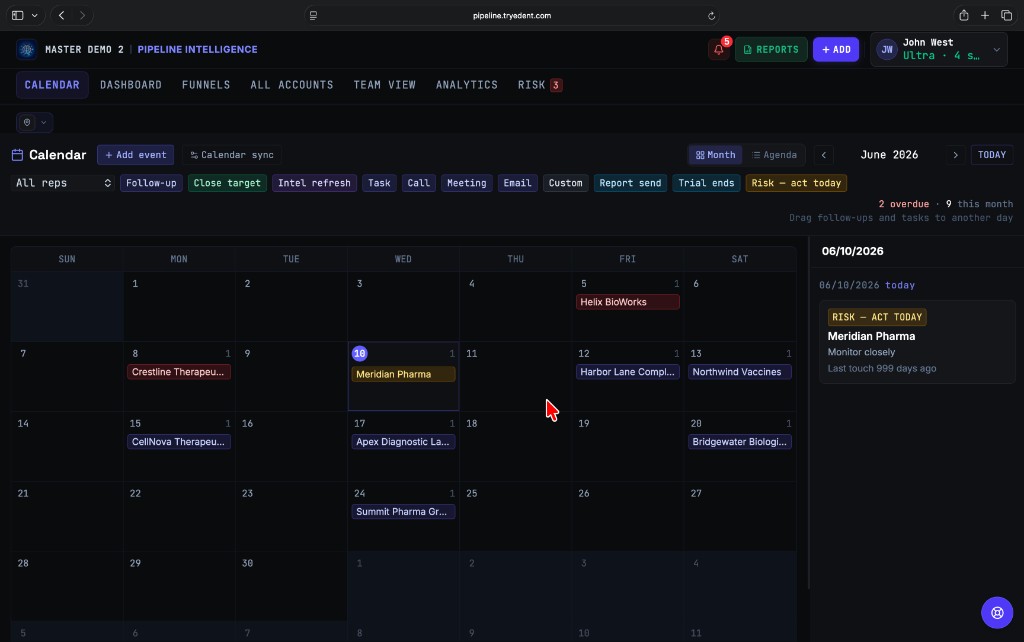
Task: Toggle the Intel refresh filter chip
Action: coord(314,183)
